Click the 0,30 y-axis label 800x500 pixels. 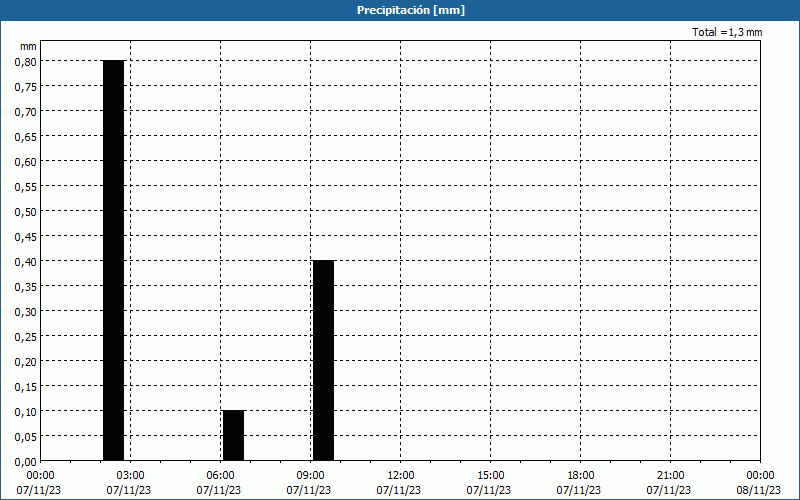(x=26, y=312)
